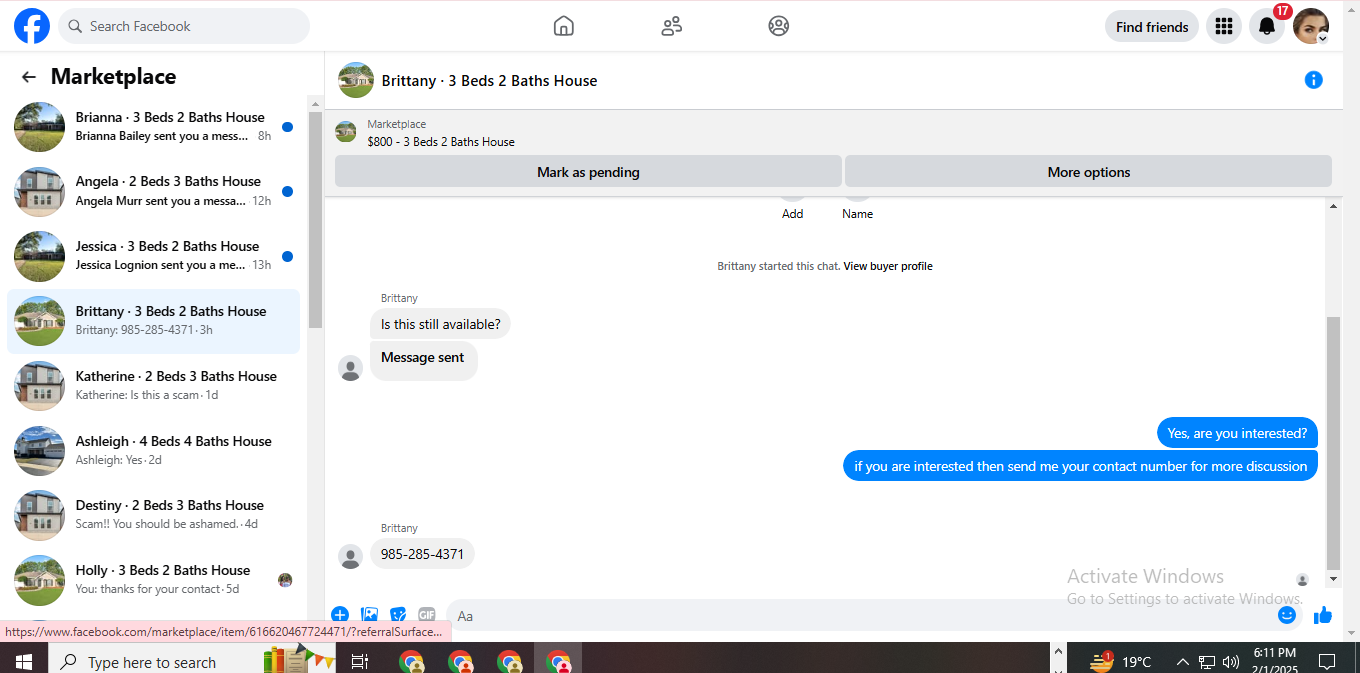Open the plus more-actions icon in composer
The image size is (1360, 673).
click(x=340, y=615)
